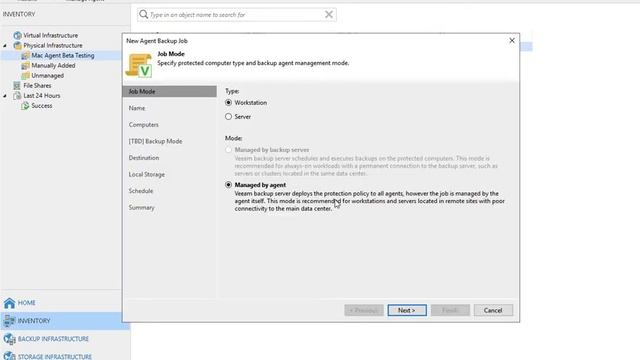The image size is (640, 360).
Task: Click the Backup Infrastructure navigation icon
Action: (x=9, y=339)
